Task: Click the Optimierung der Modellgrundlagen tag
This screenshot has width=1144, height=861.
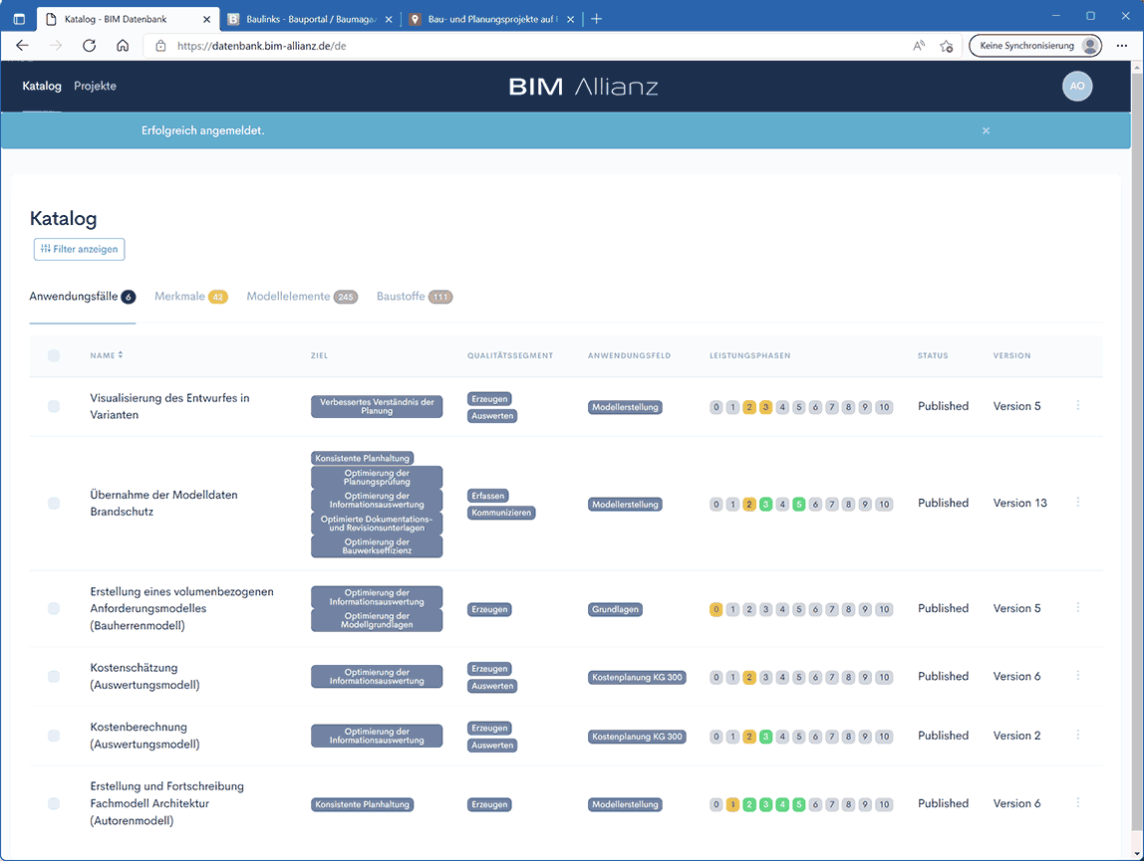Action: point(376,620)
